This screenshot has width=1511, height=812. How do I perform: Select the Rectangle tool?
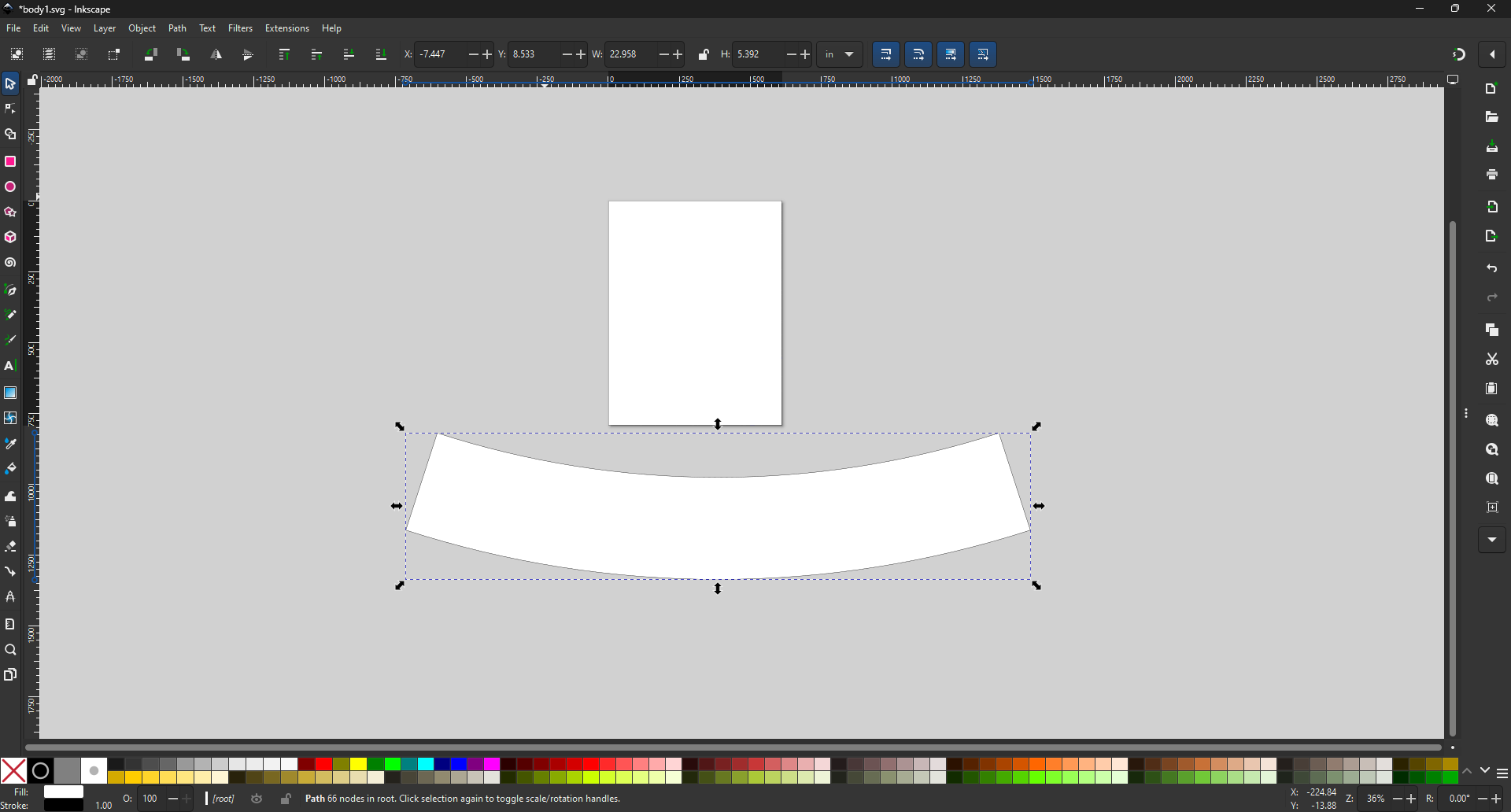(x=10, y=161)
